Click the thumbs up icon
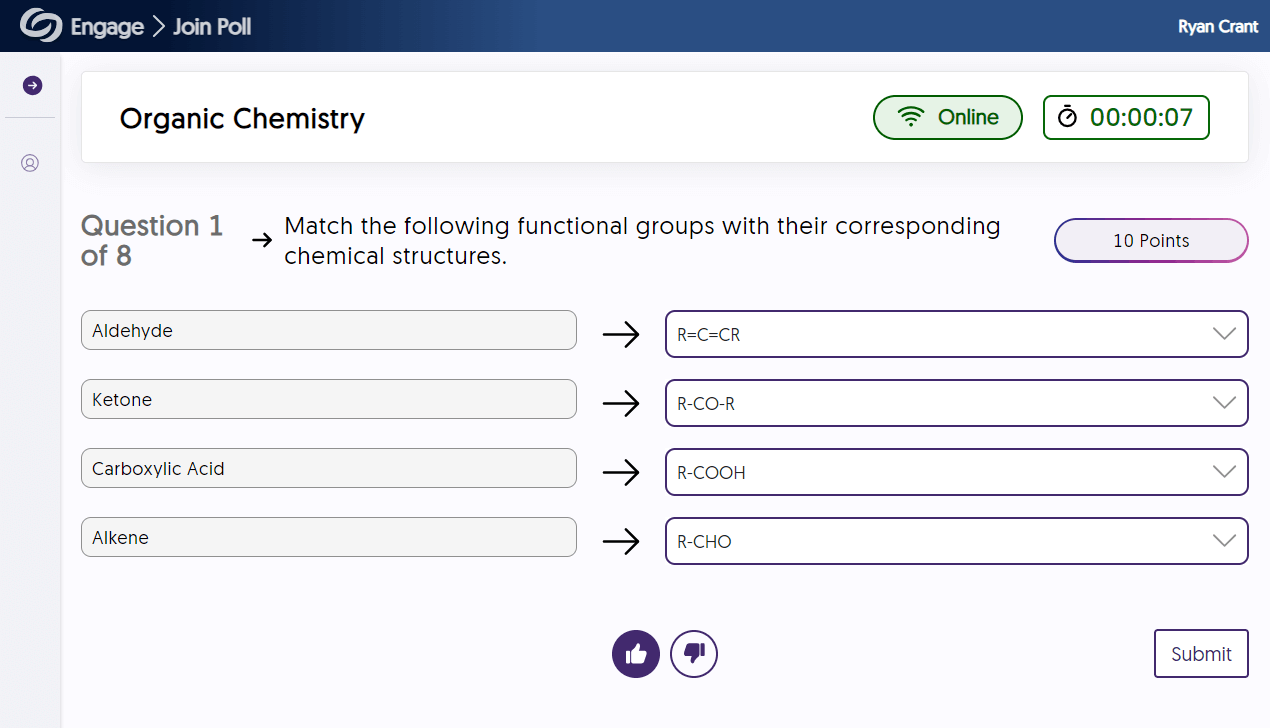This screenshot has width=1270, height=728. (636, 655)
